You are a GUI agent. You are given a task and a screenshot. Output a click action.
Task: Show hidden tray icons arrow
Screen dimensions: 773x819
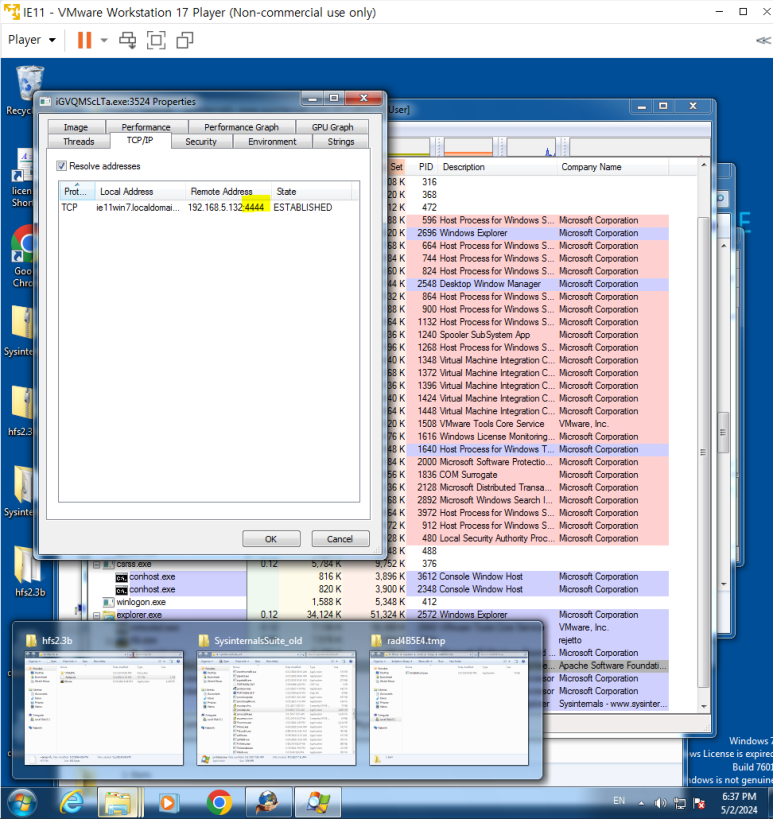tap(641, 803)
